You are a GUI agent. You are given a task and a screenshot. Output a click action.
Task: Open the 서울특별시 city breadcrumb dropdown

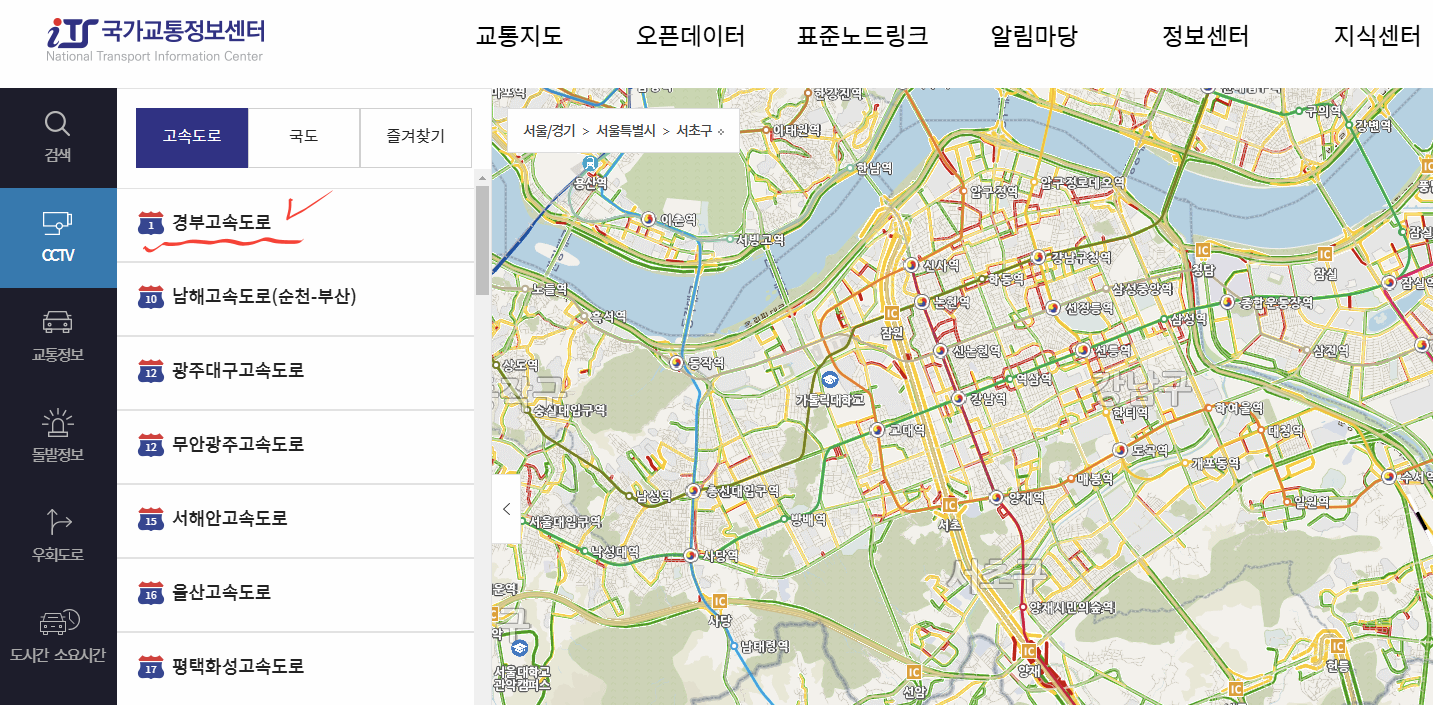point(626,131)
